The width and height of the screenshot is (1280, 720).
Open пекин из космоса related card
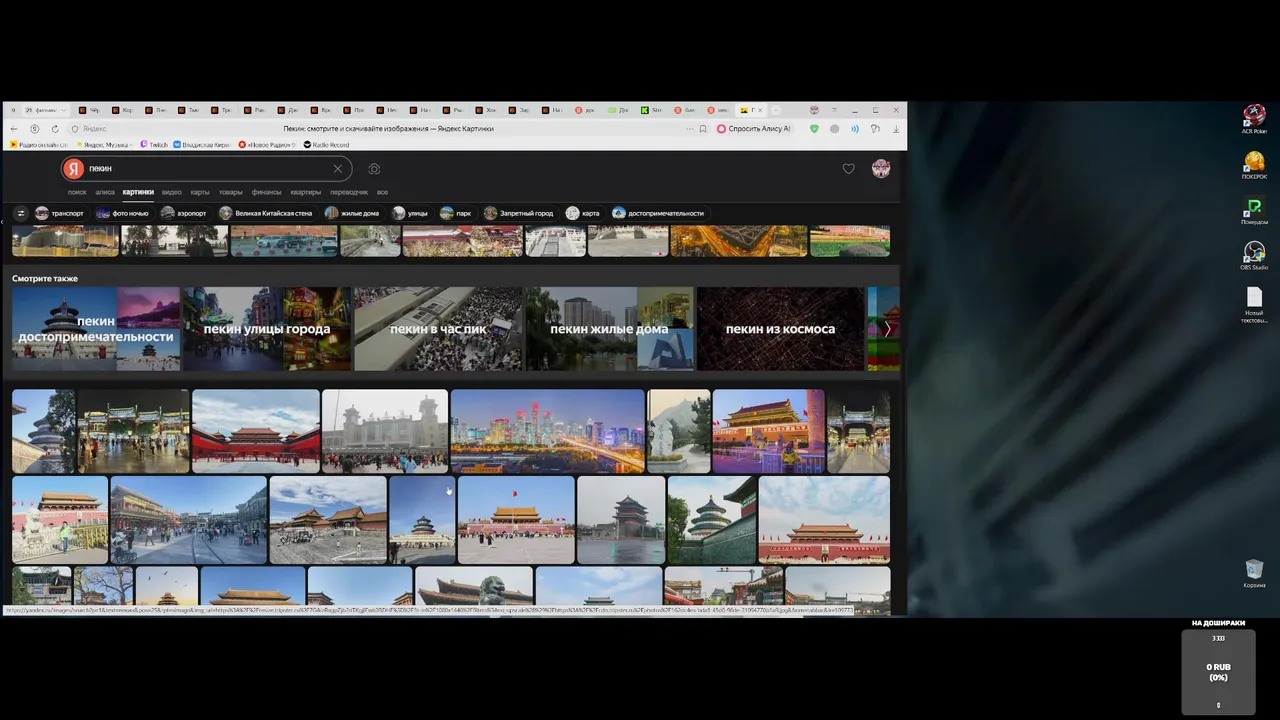[780, 329]
